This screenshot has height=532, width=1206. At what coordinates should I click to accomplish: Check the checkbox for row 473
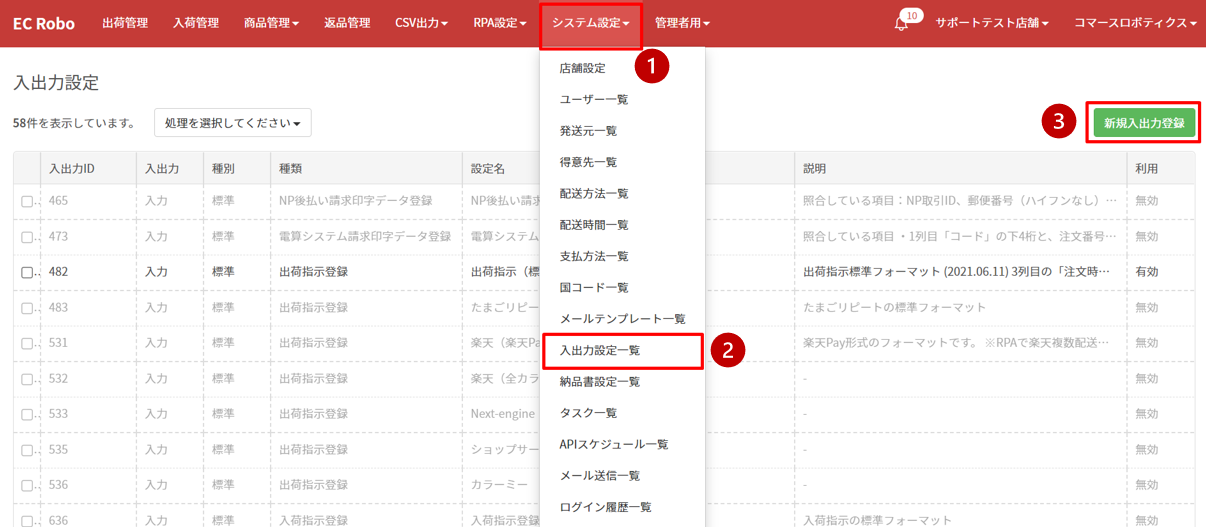coord(27,237)
